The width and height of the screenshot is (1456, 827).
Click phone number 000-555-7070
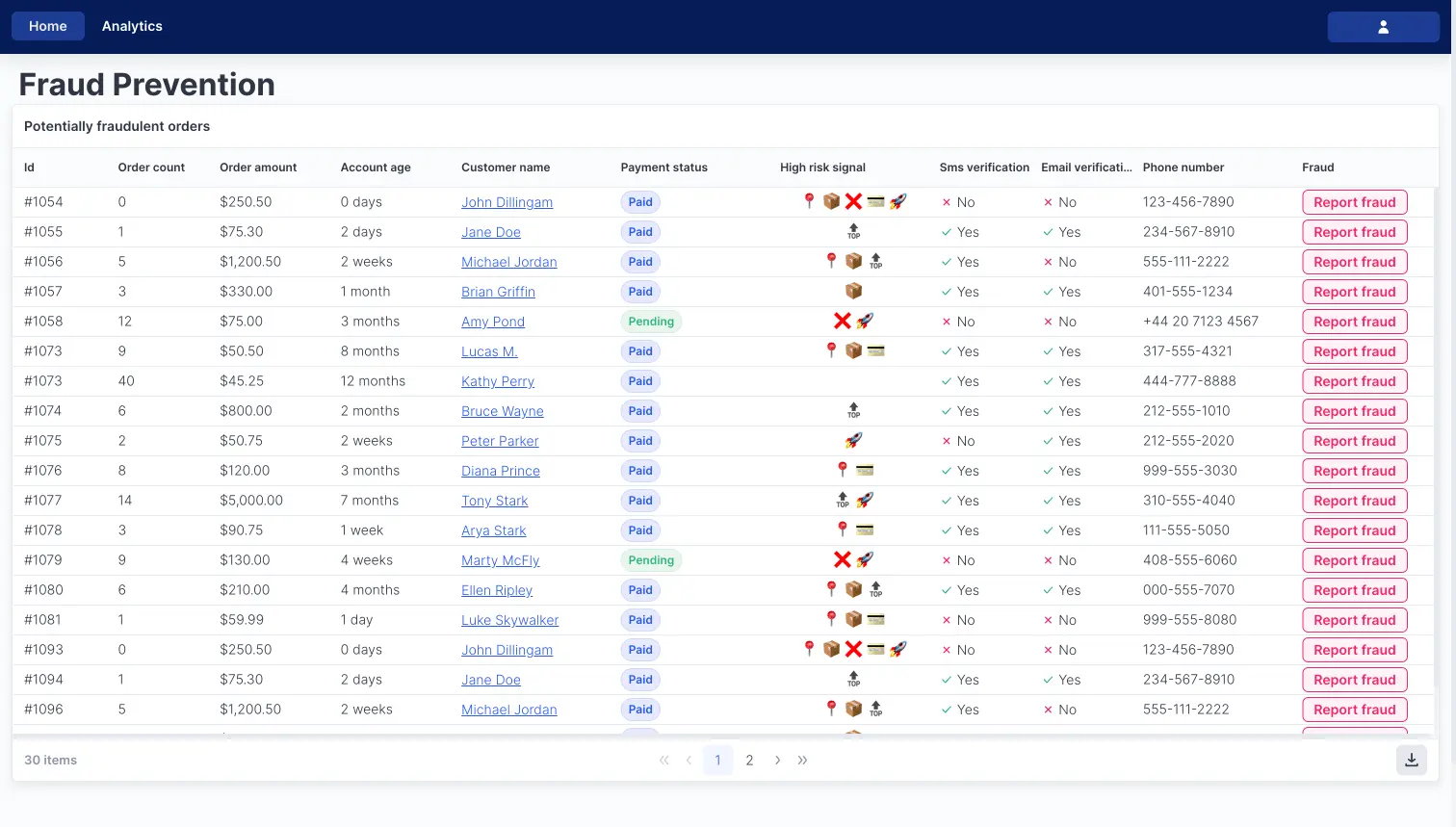click(1188, 590)
